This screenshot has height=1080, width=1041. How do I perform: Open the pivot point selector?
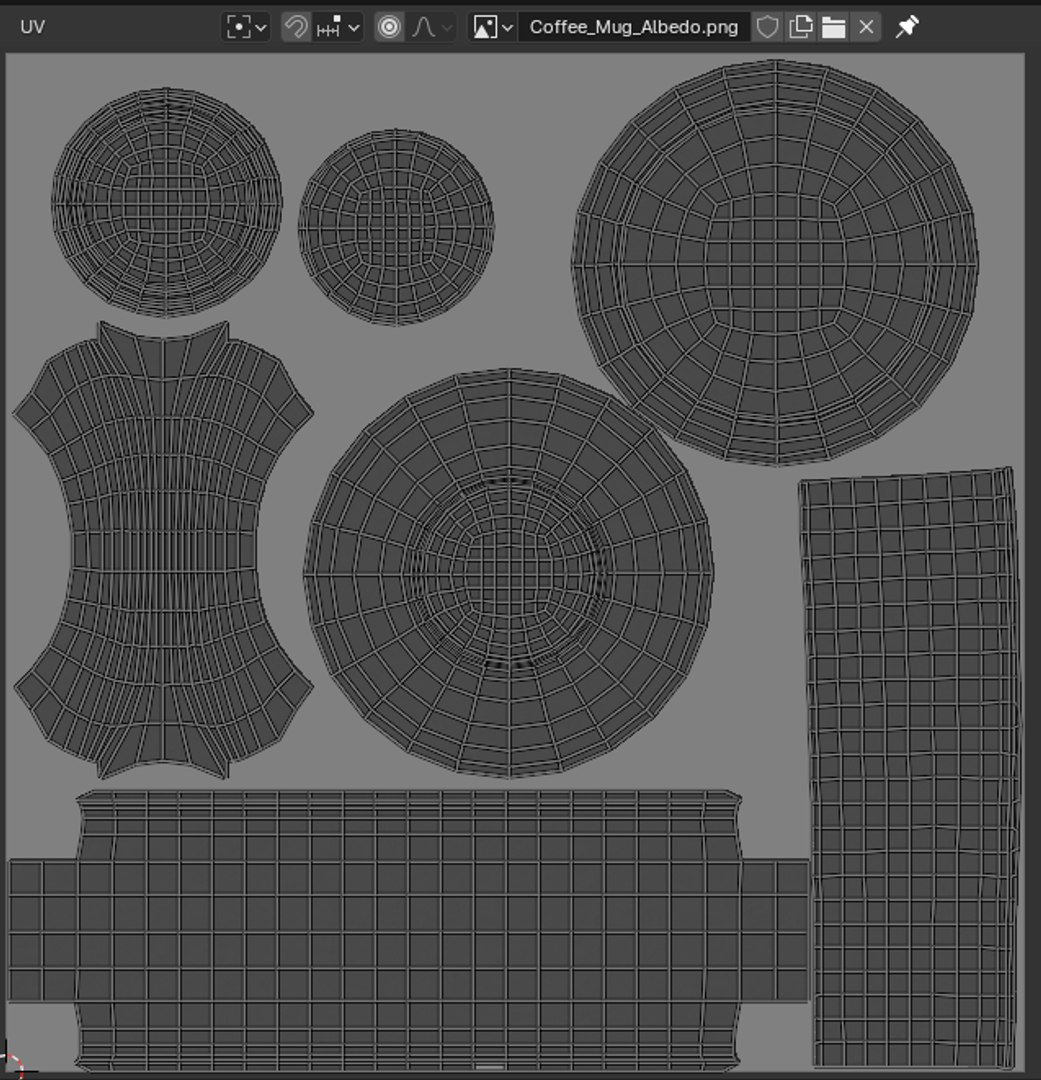coord(246,28)
